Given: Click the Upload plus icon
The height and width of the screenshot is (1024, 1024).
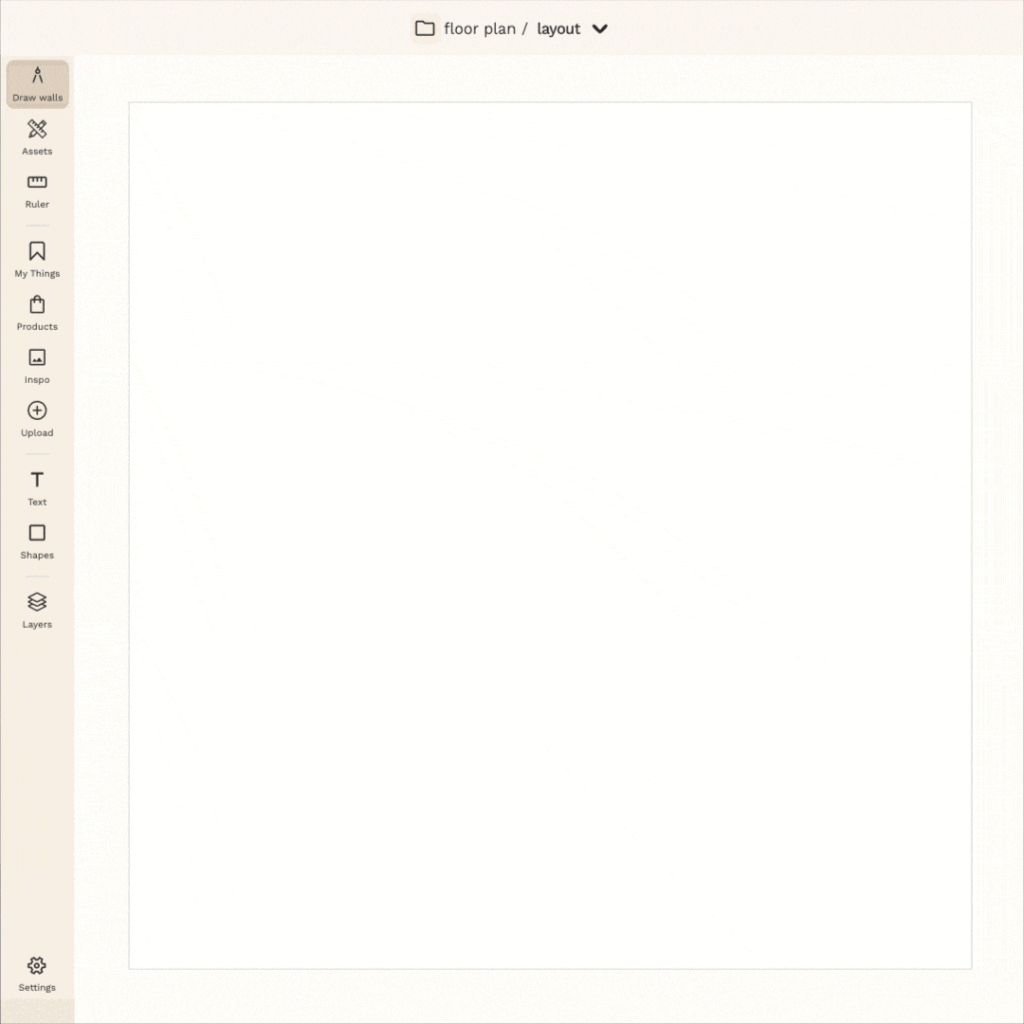Looking at the screenshot, I should (37, 411).
